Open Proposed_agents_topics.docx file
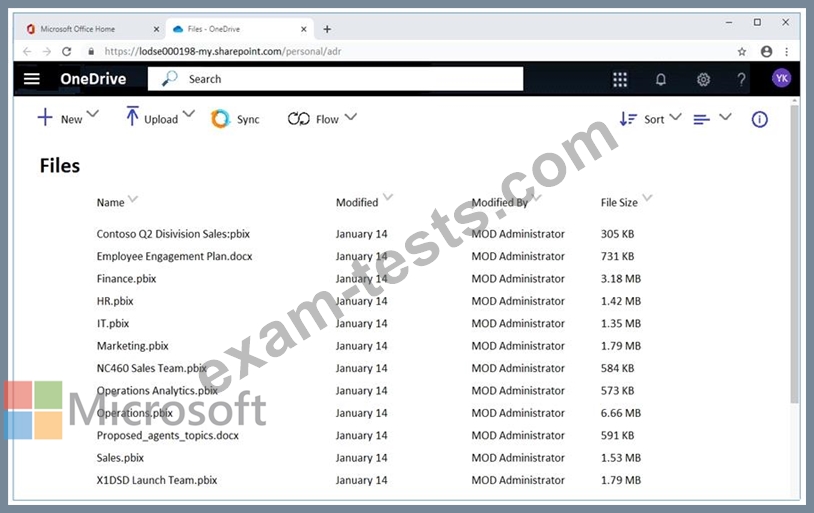Image resolution: width=814 pixels, height=513 pixels. [x=168, y=435]
